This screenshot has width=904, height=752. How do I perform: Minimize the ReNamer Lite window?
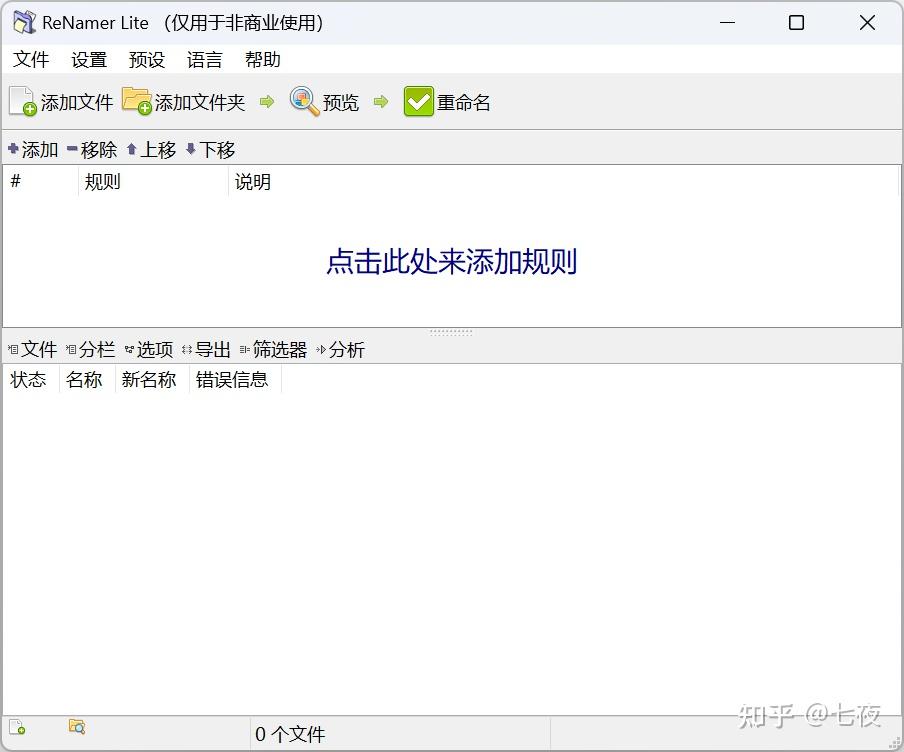tap(728, 22)
